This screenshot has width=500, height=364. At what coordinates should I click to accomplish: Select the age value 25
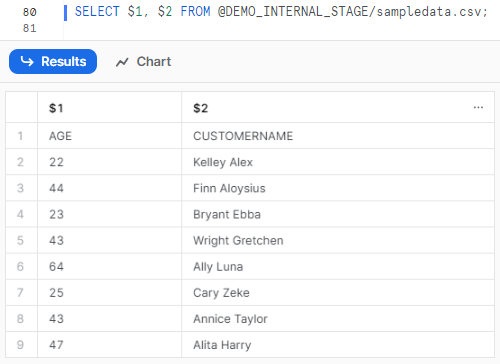(109, 293)
